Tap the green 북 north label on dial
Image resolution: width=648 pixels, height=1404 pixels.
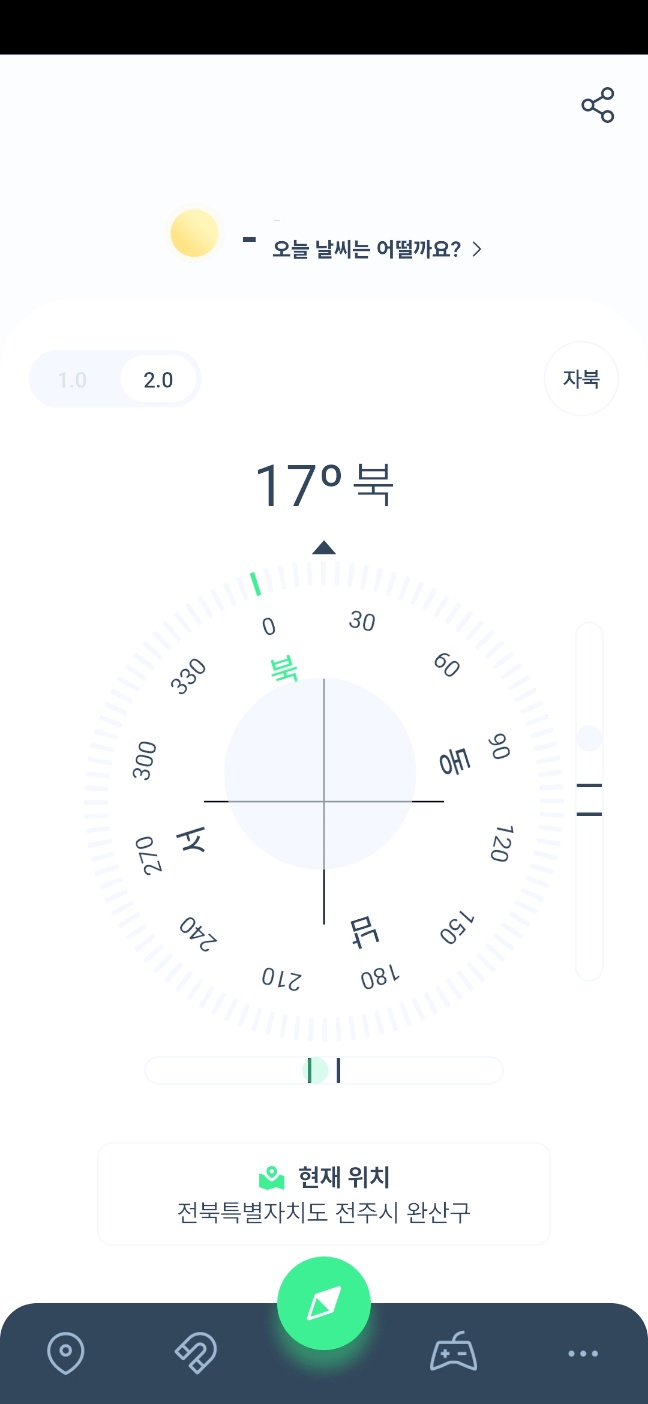pyautogui.click(x=285, y=668)
